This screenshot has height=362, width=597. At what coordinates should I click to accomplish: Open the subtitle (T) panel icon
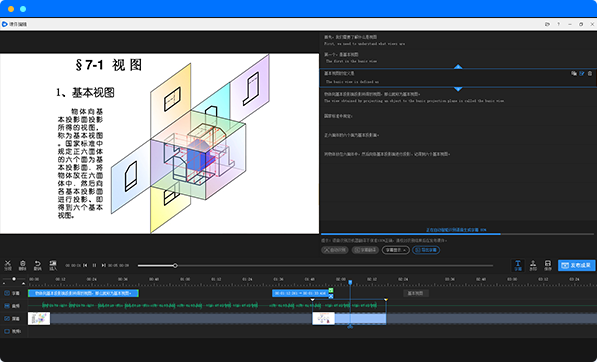tap(518, 265)
